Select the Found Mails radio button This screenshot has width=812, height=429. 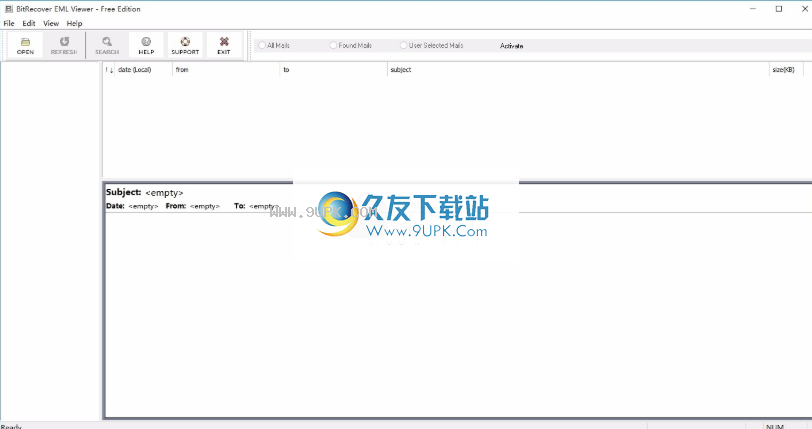333,46
